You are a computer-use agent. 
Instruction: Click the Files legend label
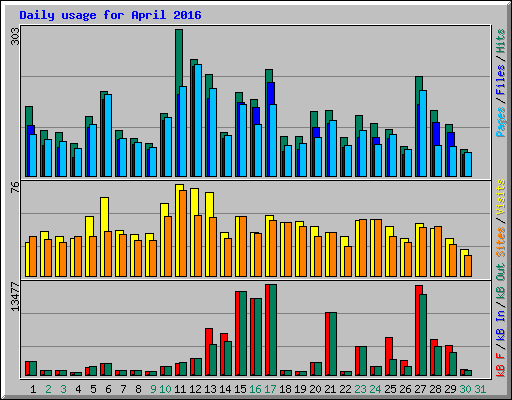pyautogui.click(x=500, y=80)
